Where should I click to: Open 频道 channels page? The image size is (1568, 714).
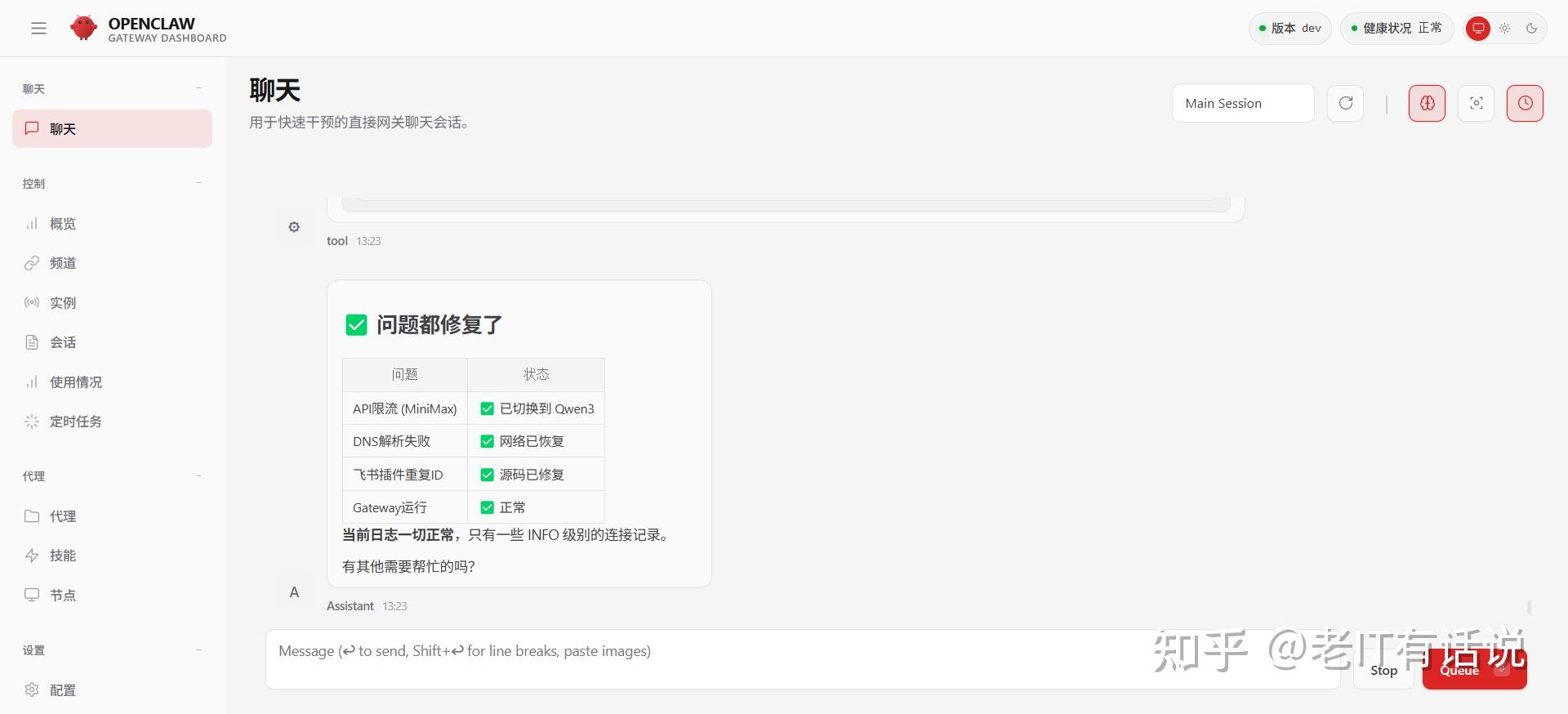pyautogui.click(x=113, y=263)
